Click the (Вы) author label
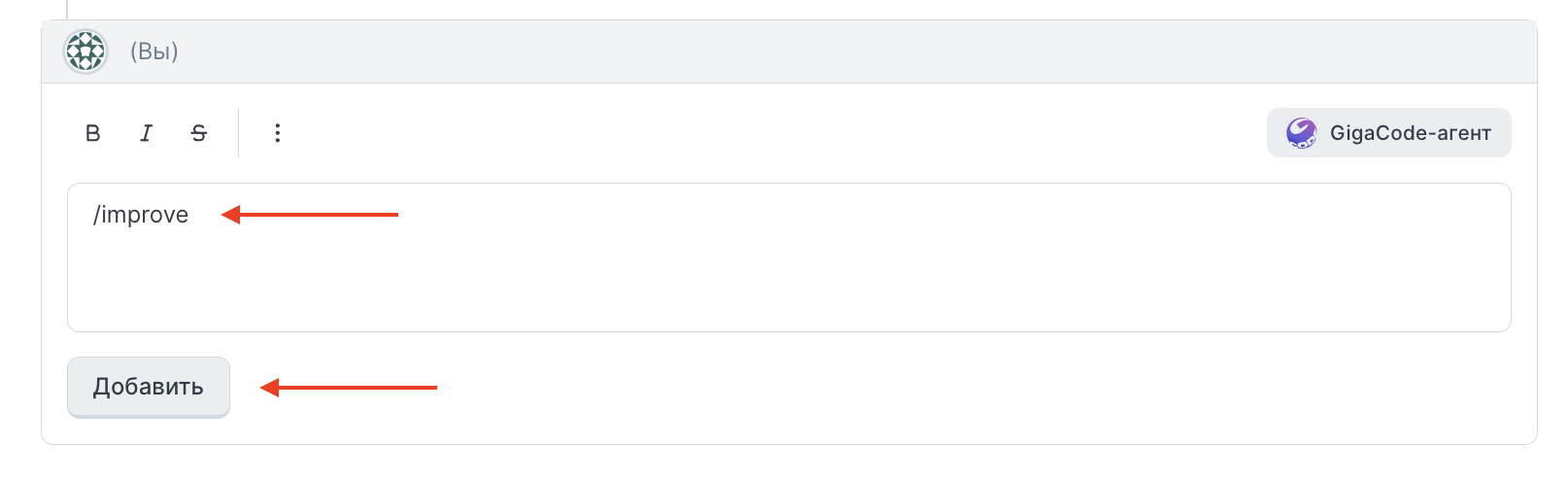The image size is (1568, 480). tap(154, 51)
